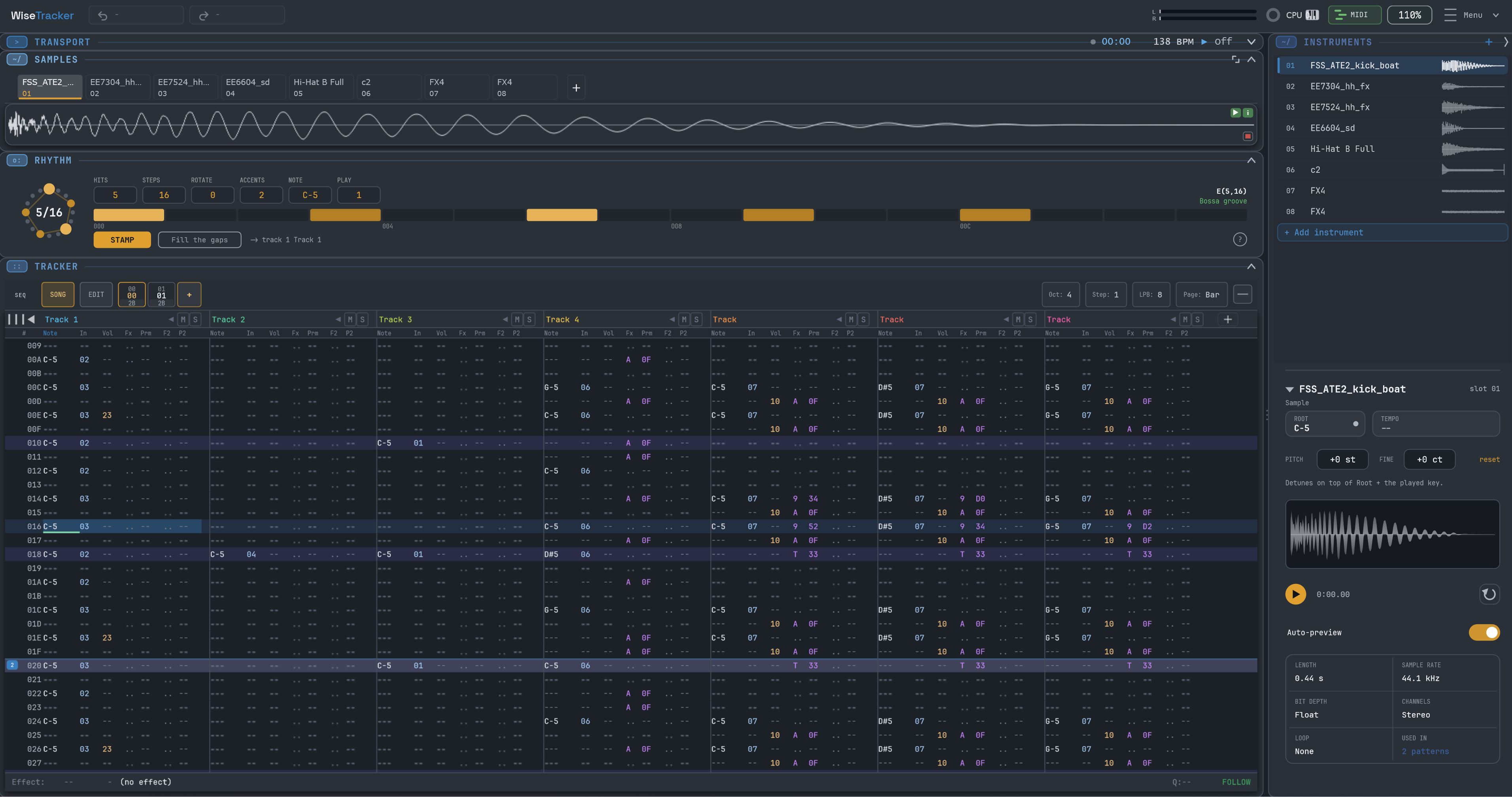The width and height of the screenshot is (1512, 797).
Task: Add a new pattern to sequence
Action: tap(189, 295)
